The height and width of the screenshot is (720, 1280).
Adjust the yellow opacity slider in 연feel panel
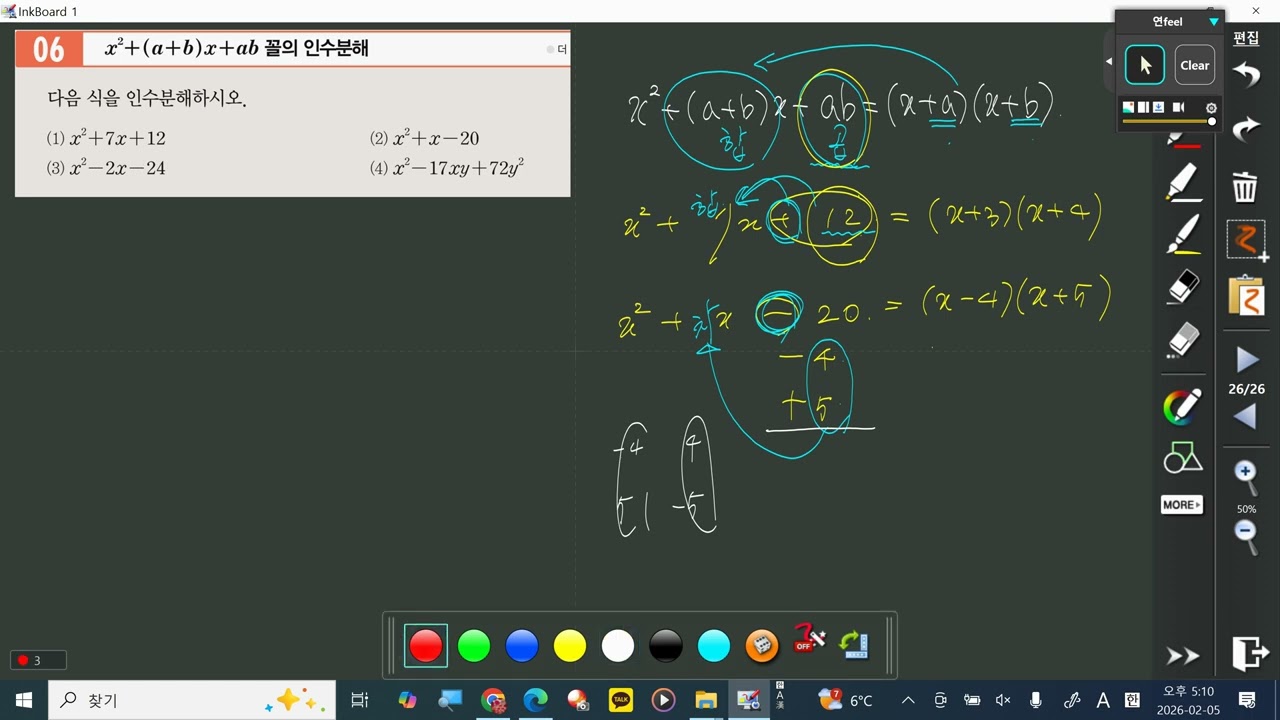[x=1168, y=122]
